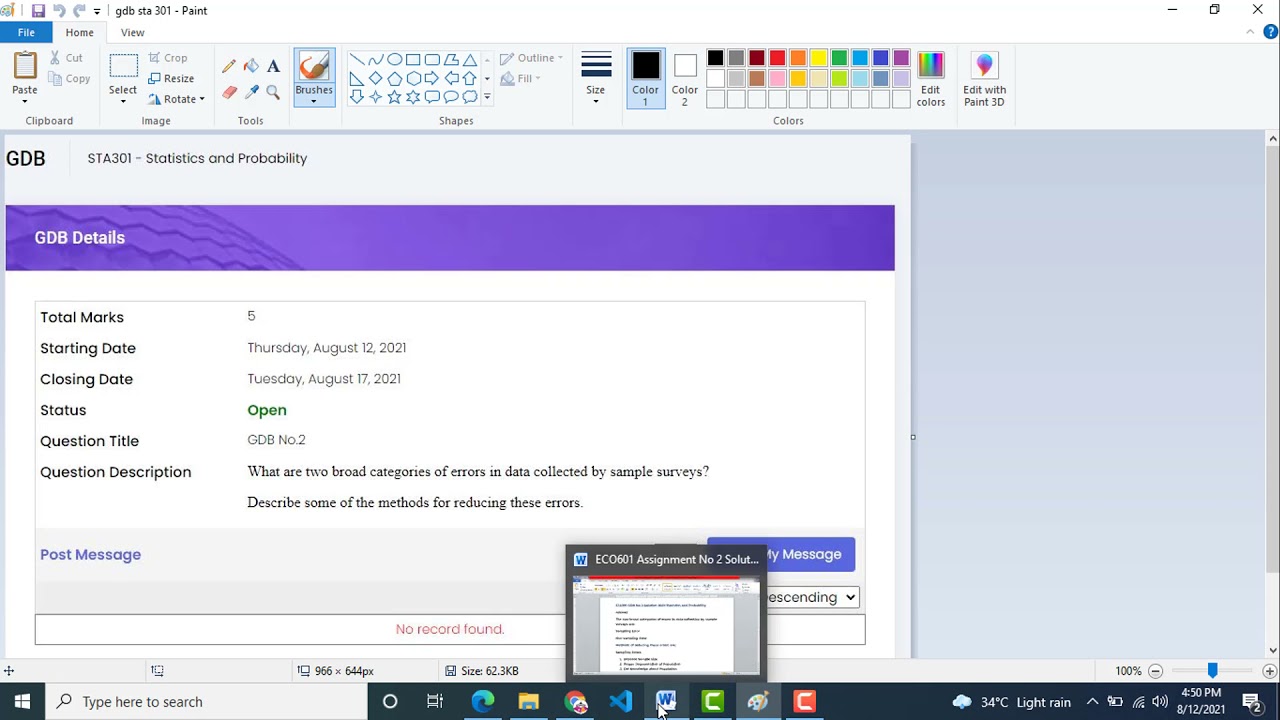1280x720 pixels.
Task: Click the weather 34°C Light rain widget
Action: click(1012, 702)
